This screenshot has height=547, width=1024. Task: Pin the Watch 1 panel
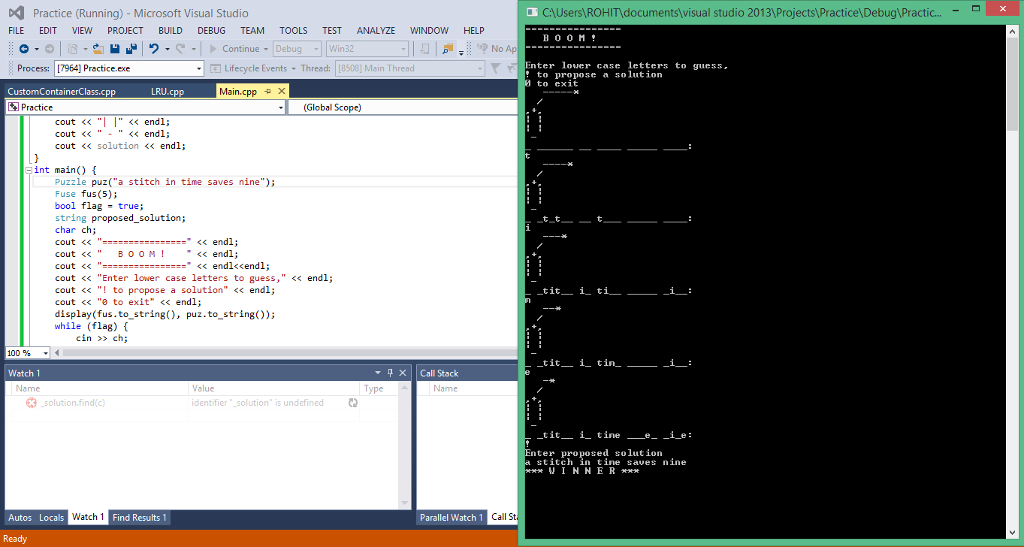pos(390,373)
